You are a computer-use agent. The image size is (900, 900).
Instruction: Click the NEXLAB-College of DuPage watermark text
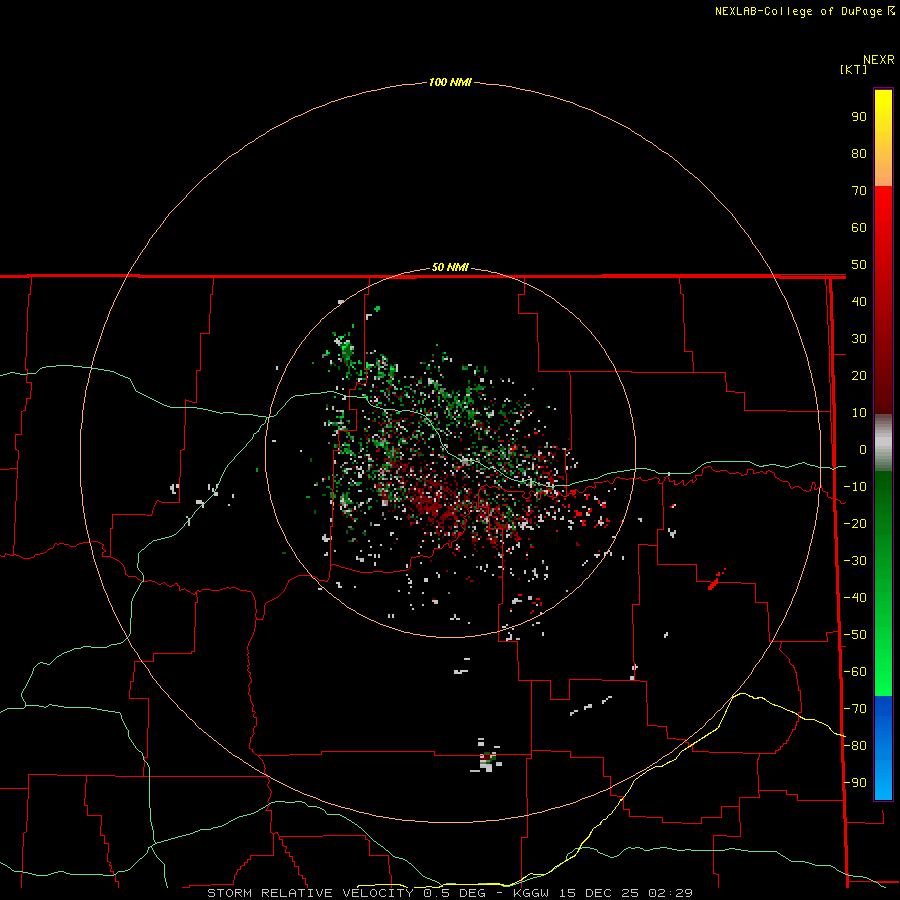click(804, 11)
